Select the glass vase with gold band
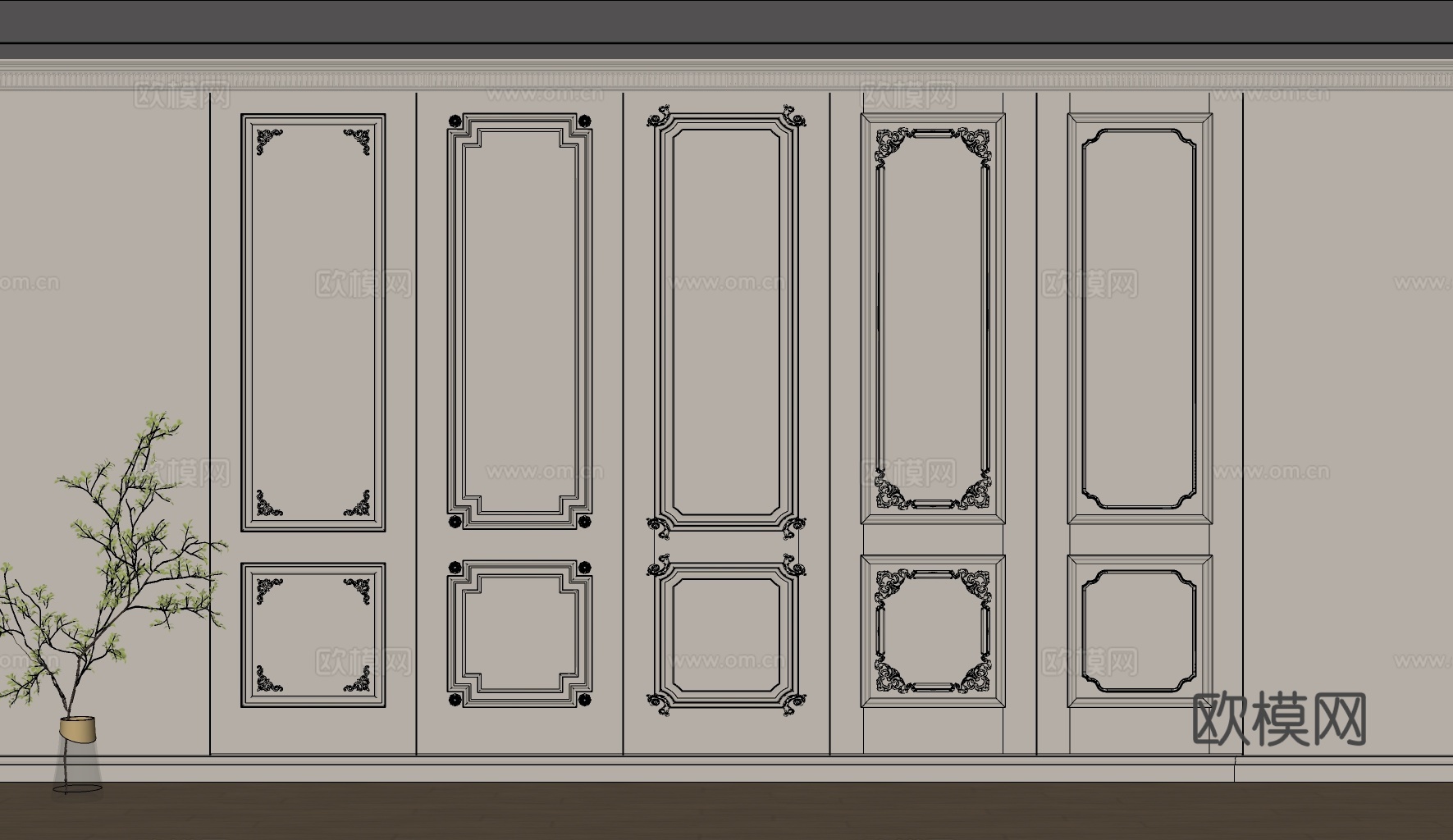1453x840 pixels. click(x=78, y=755)
